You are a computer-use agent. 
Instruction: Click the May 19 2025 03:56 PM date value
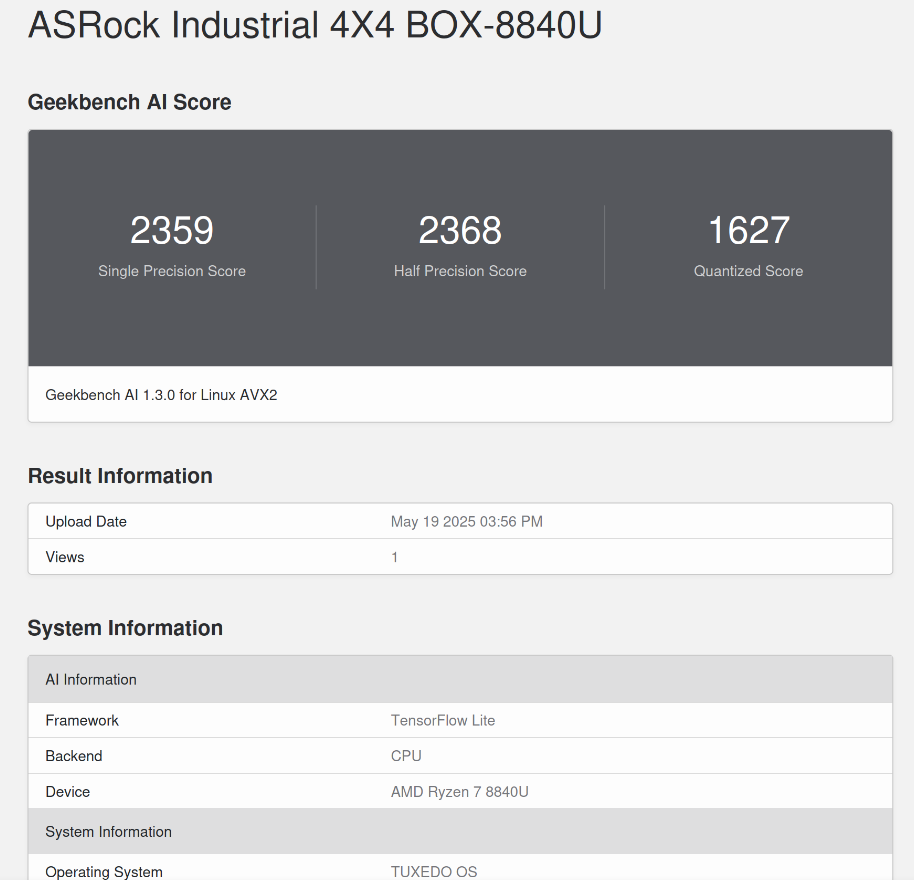467,522
